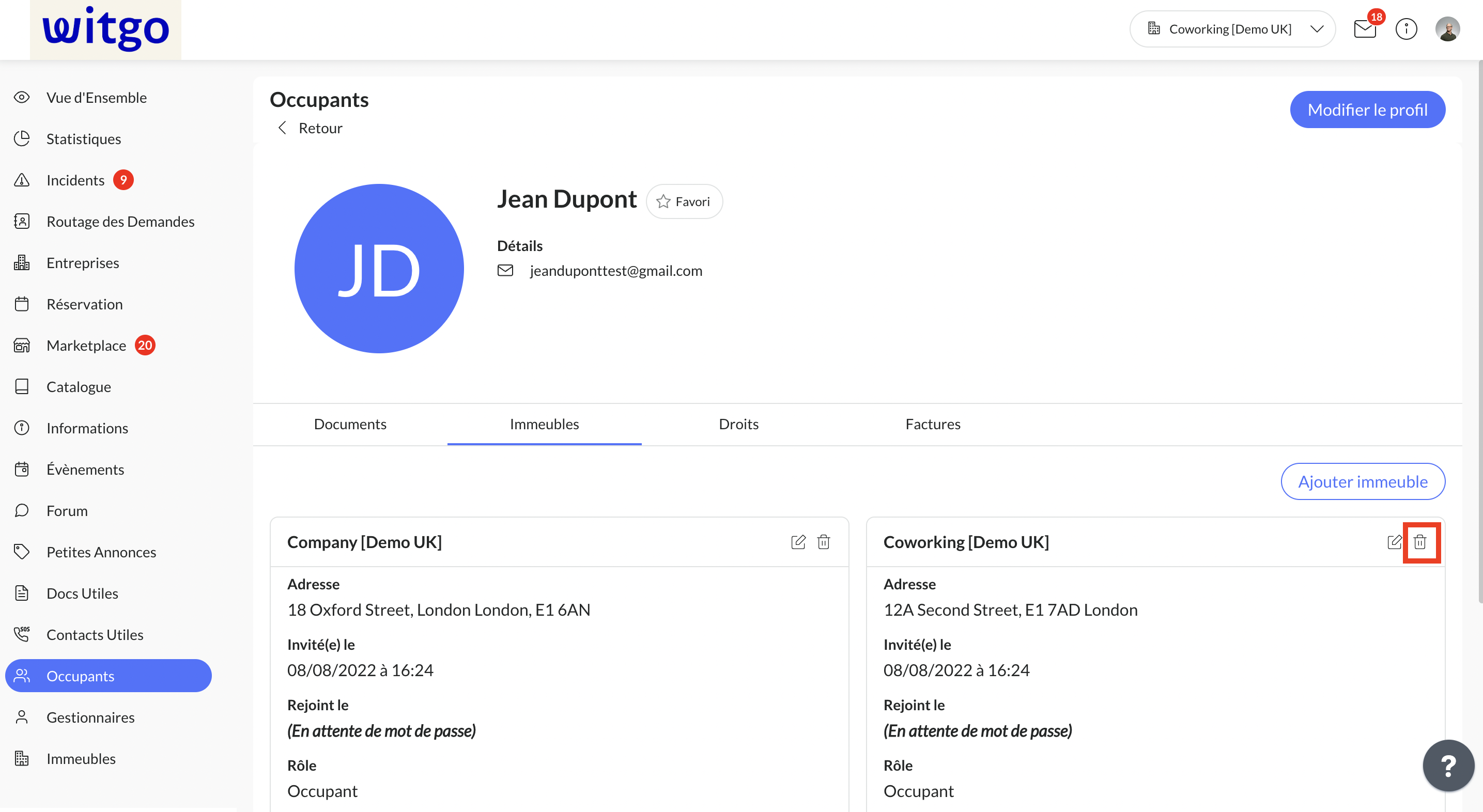1483x812 pixels.
Task: Click the Routage des Demandes icon
Action: pos(22,222)
